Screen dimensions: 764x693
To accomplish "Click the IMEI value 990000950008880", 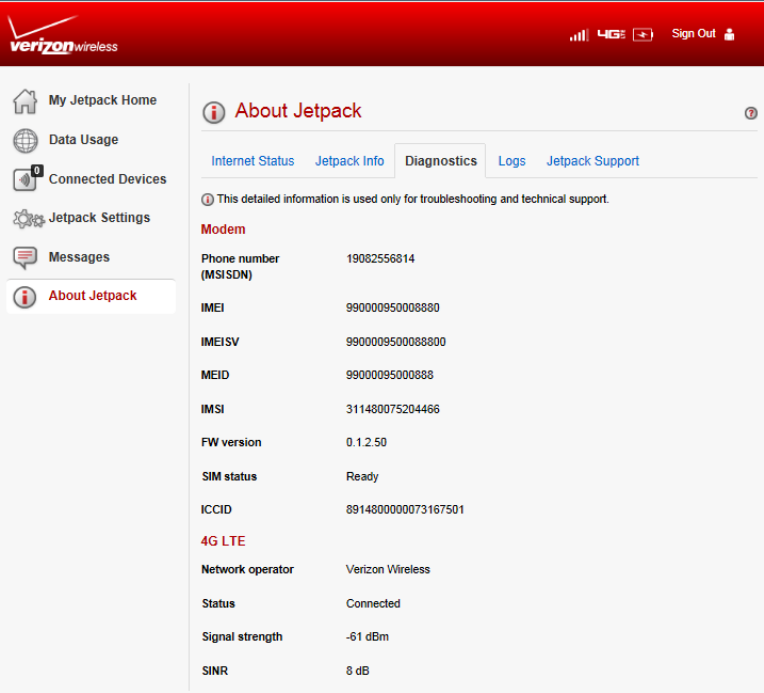I will pyautogui.click(x=393, y=308).
